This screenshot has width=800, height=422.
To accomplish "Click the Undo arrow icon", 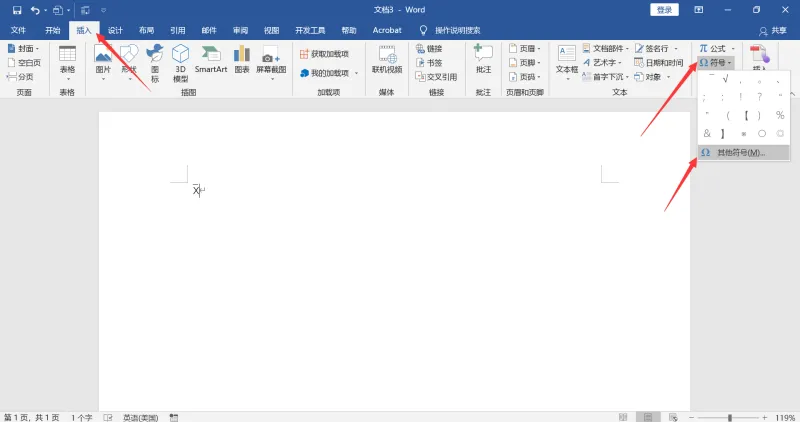I will 35,10.
